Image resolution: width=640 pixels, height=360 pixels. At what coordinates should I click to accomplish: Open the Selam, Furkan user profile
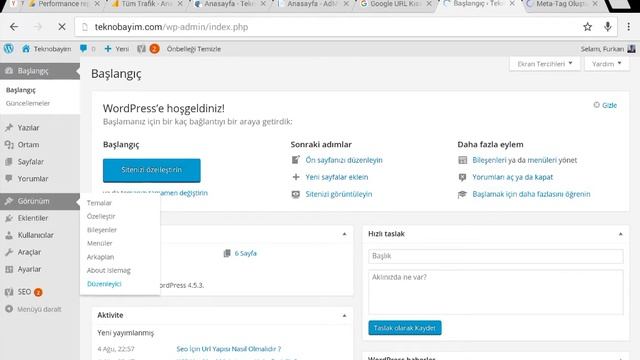coord(608,49)
